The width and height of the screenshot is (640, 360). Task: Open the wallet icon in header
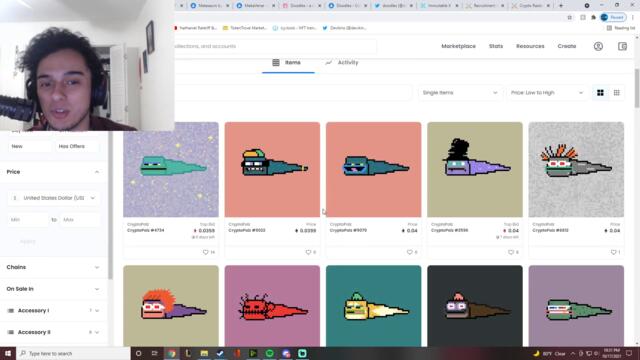coord(622,46)
